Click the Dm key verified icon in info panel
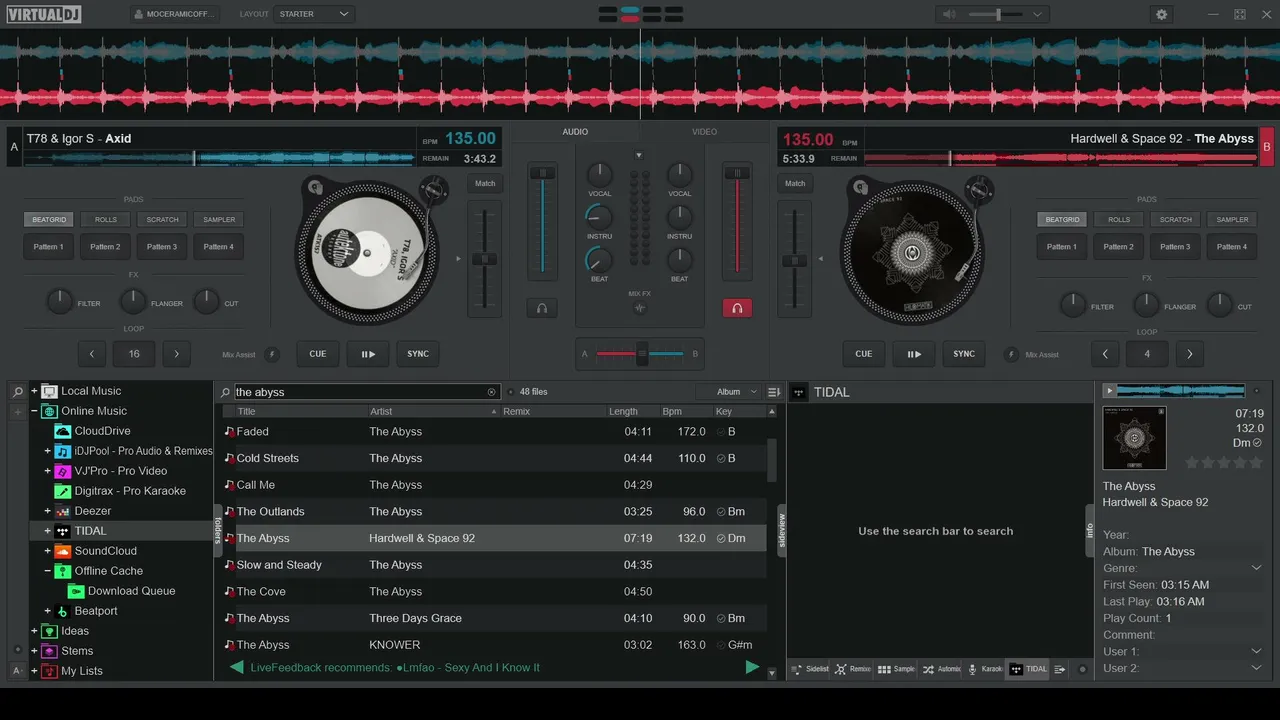1280x720 pixels. click(1257, 443)
